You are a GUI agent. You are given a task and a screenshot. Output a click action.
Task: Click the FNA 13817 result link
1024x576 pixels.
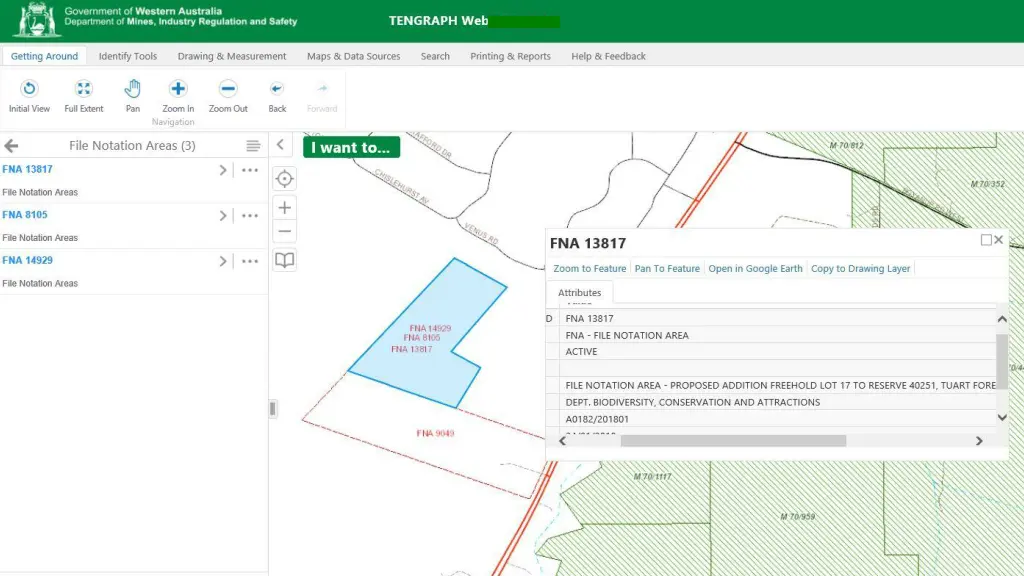point(27,169)
